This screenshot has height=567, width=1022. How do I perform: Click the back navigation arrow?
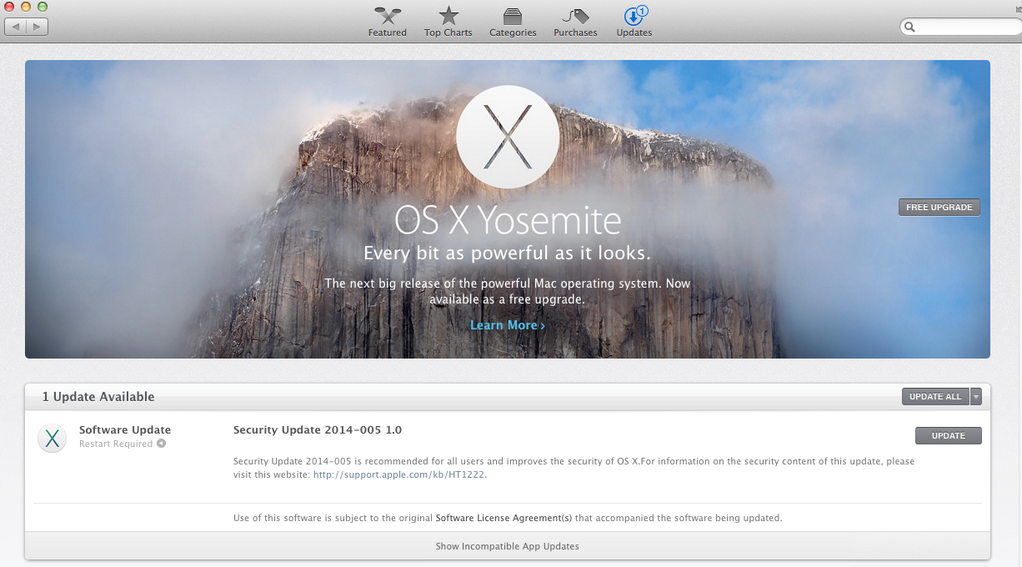(16, 27)
